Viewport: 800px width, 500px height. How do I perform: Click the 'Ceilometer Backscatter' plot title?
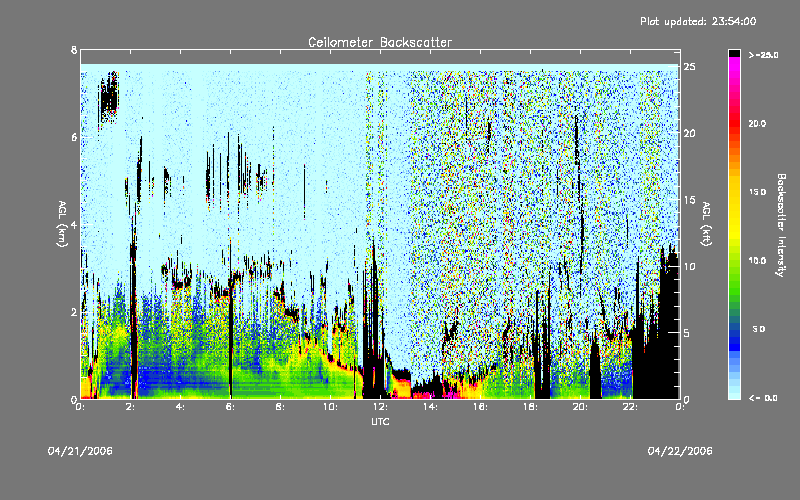[x=380, y=42]
